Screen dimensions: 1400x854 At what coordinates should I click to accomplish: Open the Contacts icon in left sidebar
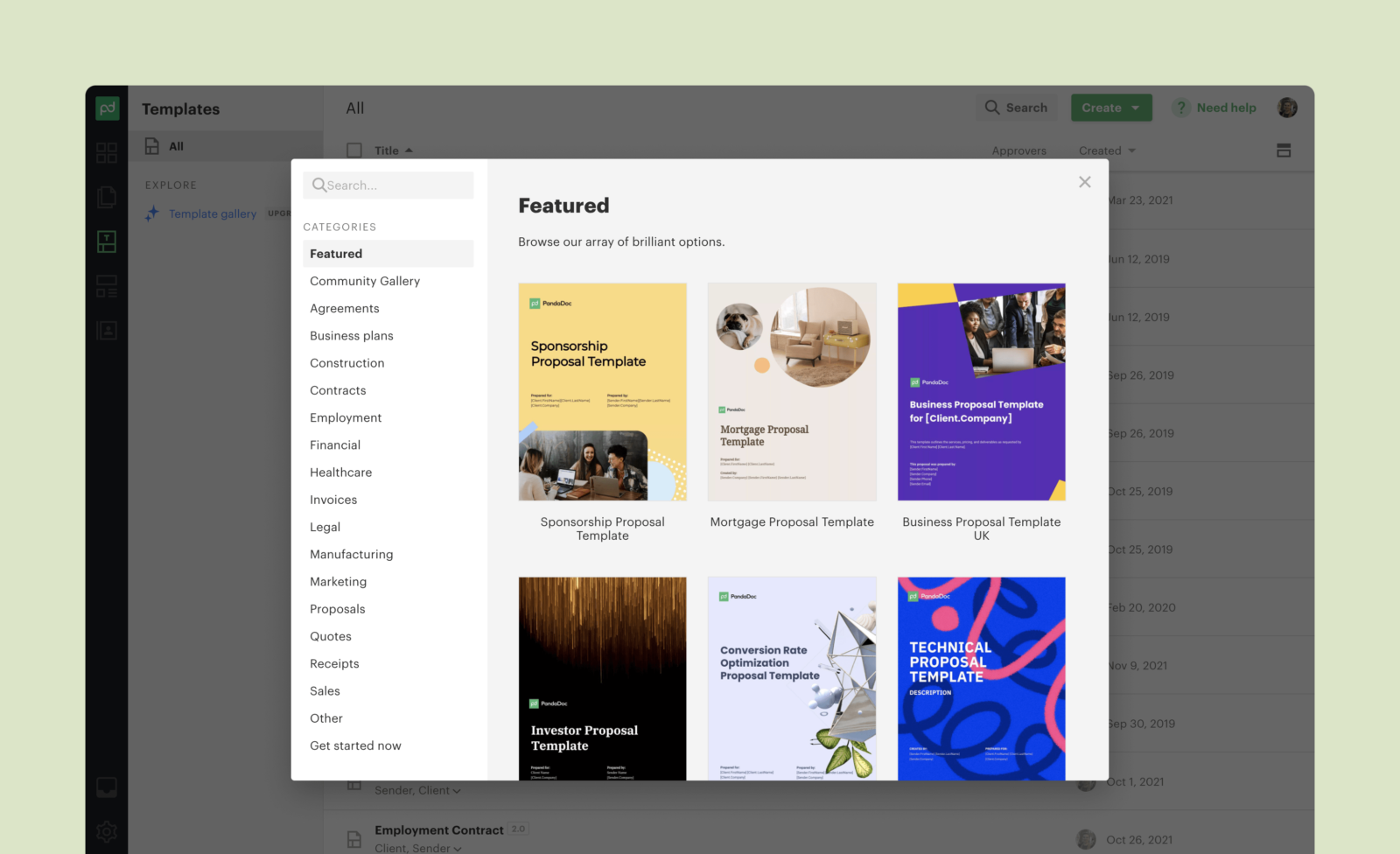coord(107,330)
